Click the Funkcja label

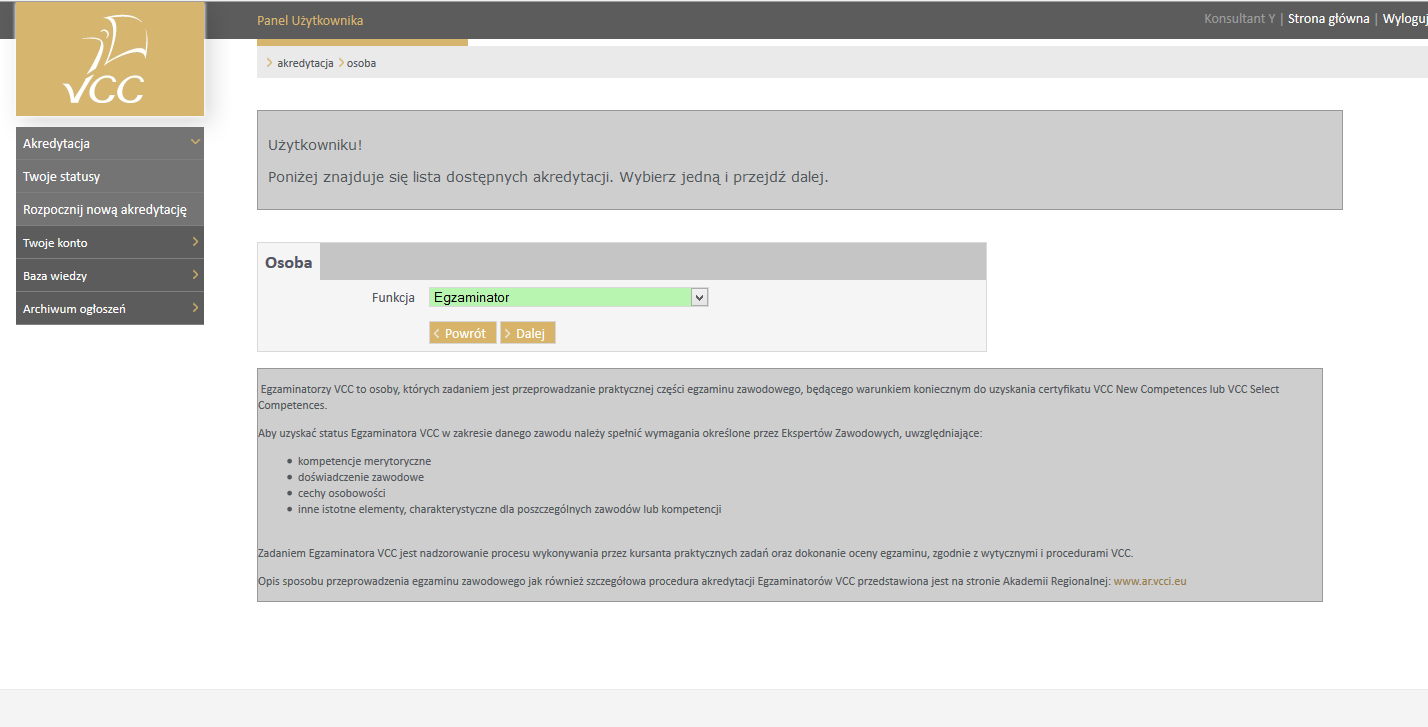[393, 297]
